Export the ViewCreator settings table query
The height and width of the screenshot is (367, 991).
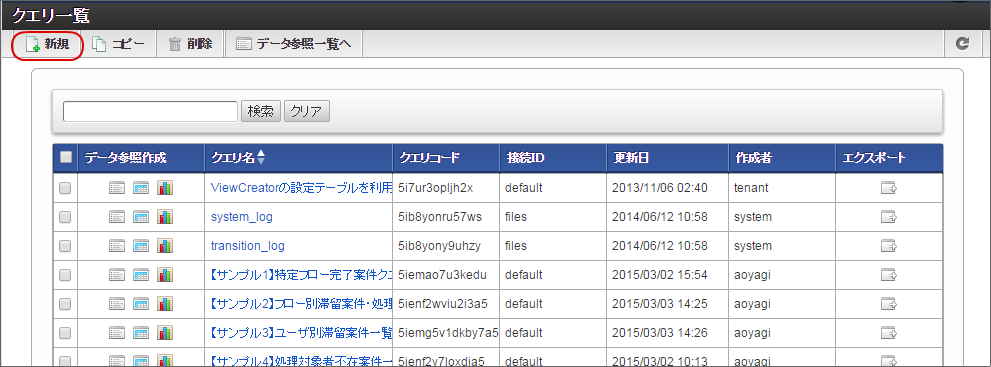(x=889, y=188)
